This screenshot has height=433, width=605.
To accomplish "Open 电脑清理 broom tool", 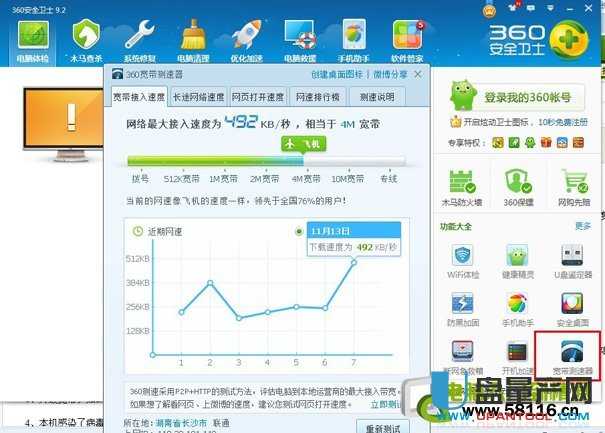I will pyautogui.click(x=193, y=42).
